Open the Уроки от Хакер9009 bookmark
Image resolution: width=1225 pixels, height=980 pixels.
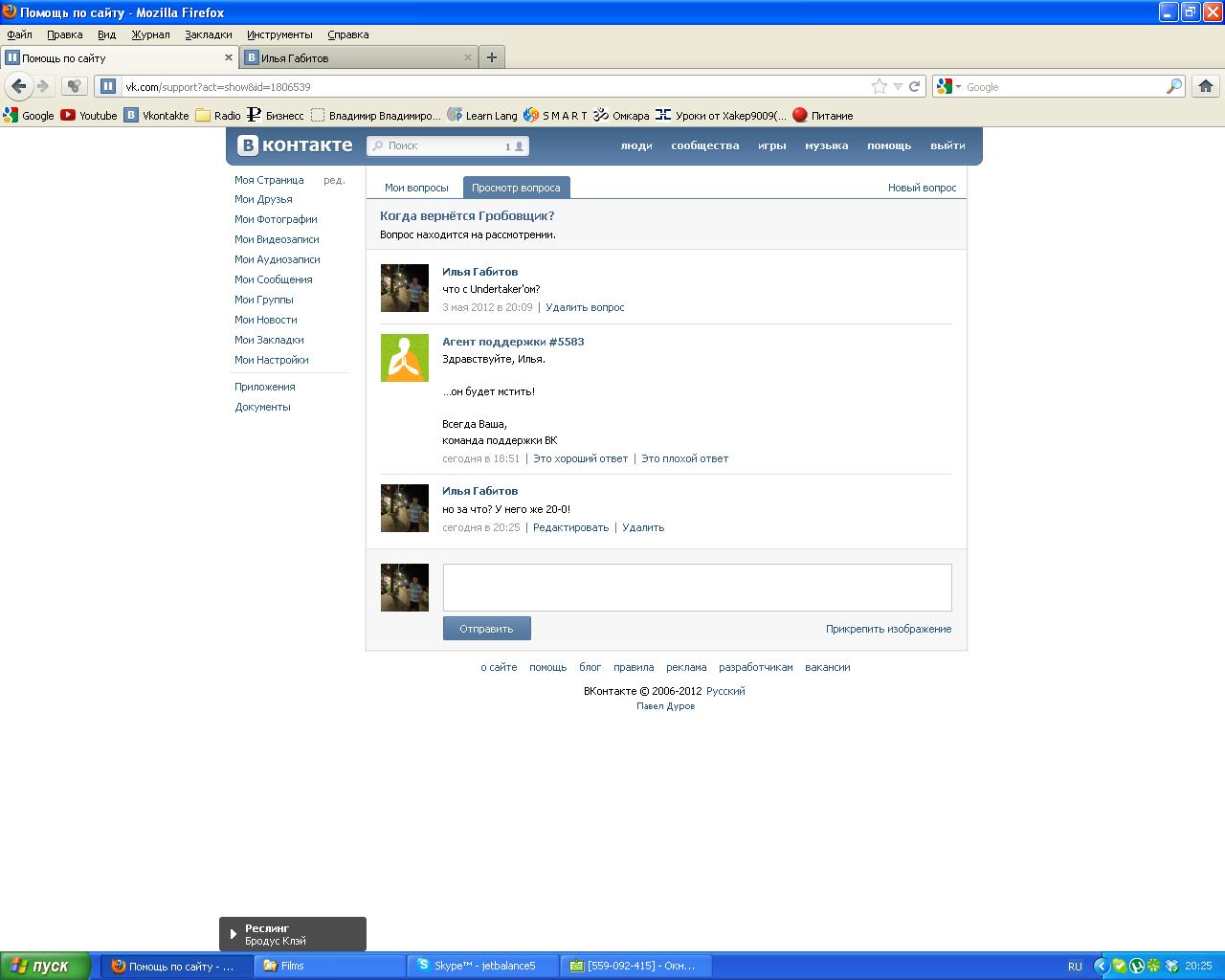coord(721,115)
